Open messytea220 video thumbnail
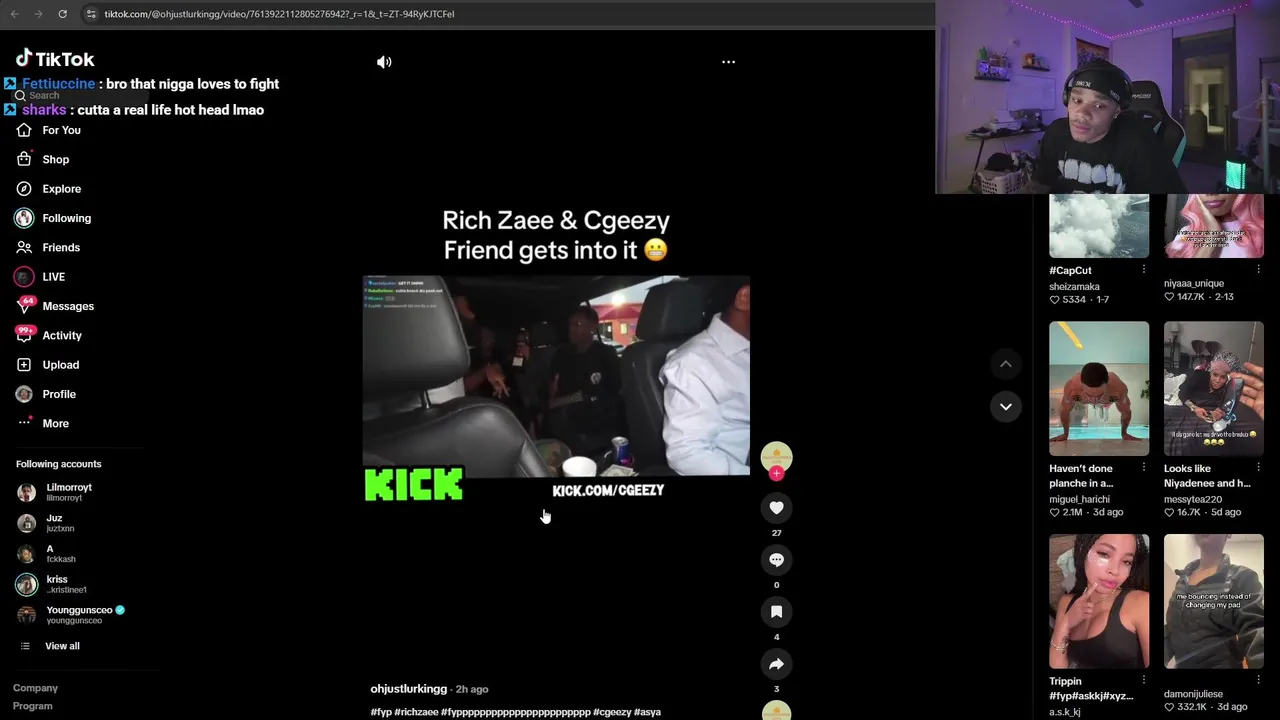1280x720 pixels. (1214, 388)
